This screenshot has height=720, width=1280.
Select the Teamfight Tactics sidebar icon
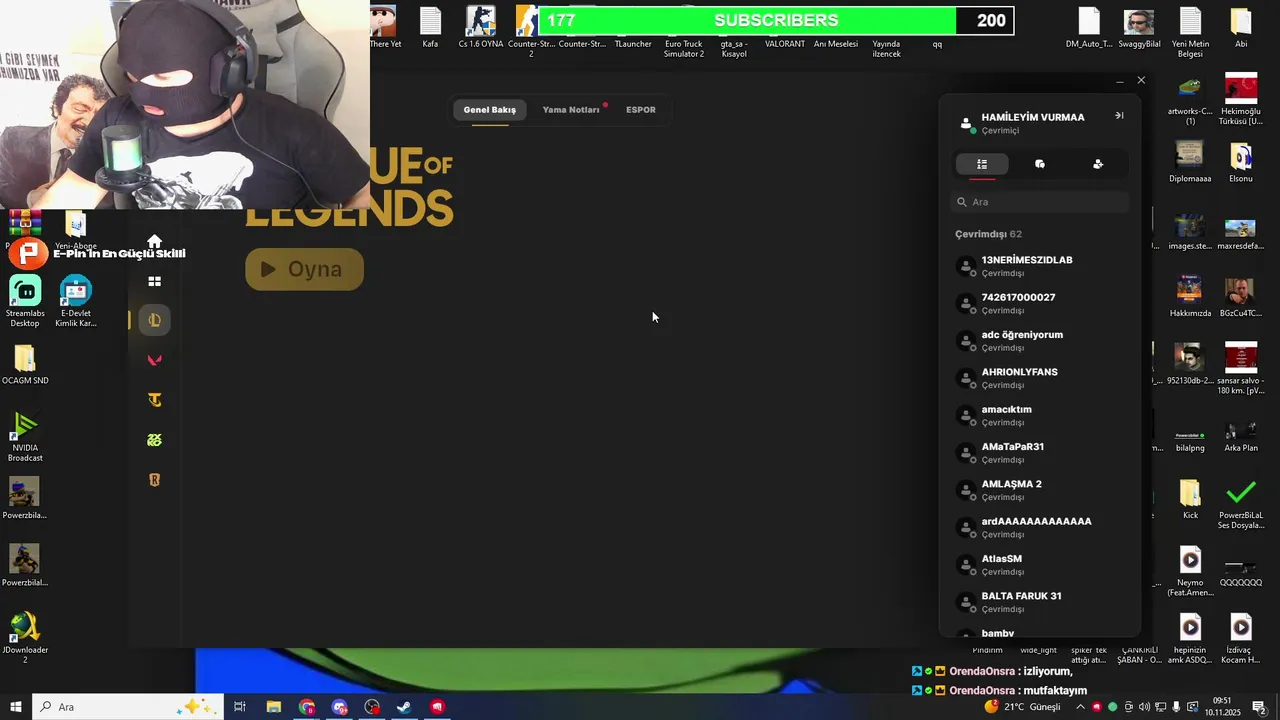[154, 400]
